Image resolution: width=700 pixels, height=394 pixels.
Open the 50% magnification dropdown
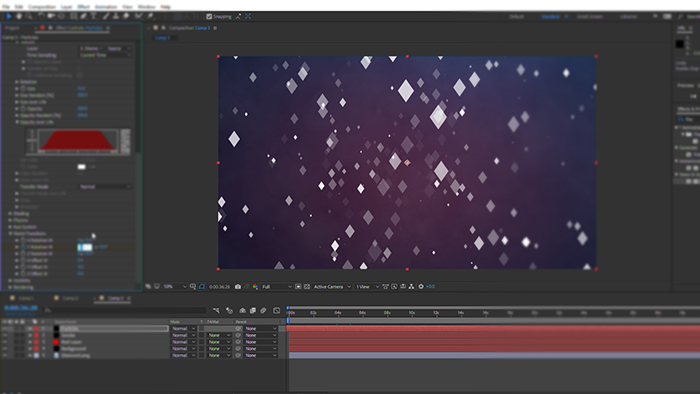(175, 286)
